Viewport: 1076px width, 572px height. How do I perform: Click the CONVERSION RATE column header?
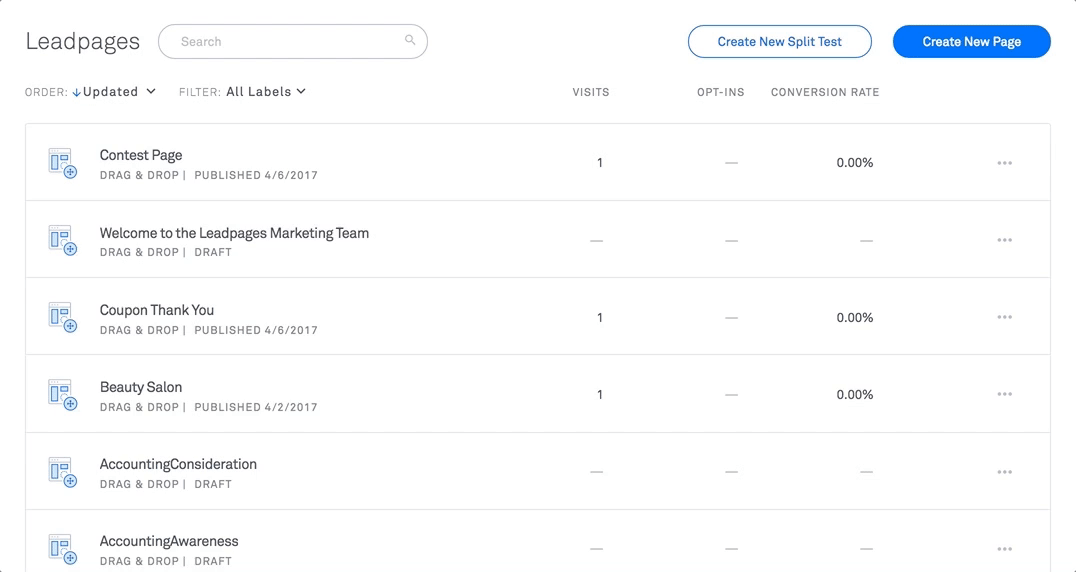tap(825, 92)
